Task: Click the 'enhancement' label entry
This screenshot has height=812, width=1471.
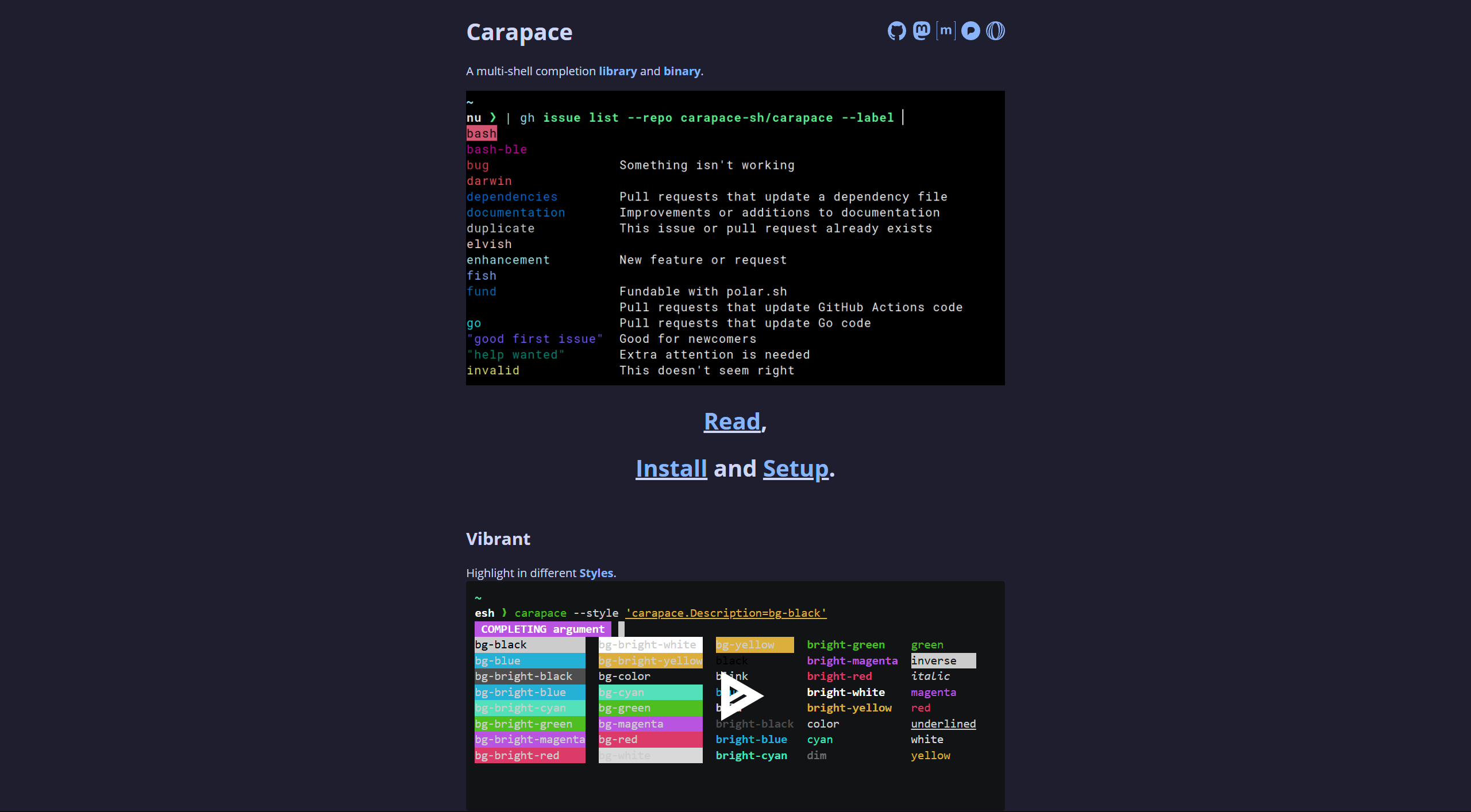Action: (508, 260)
